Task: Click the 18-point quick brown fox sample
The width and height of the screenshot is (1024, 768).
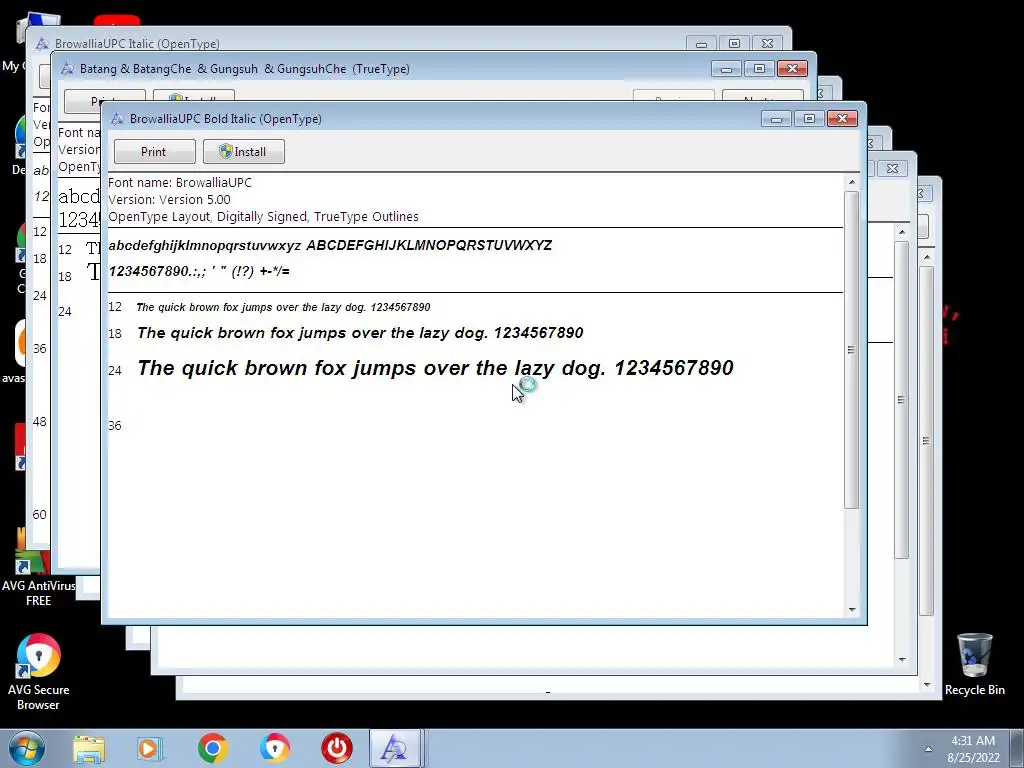Action: 360,333
